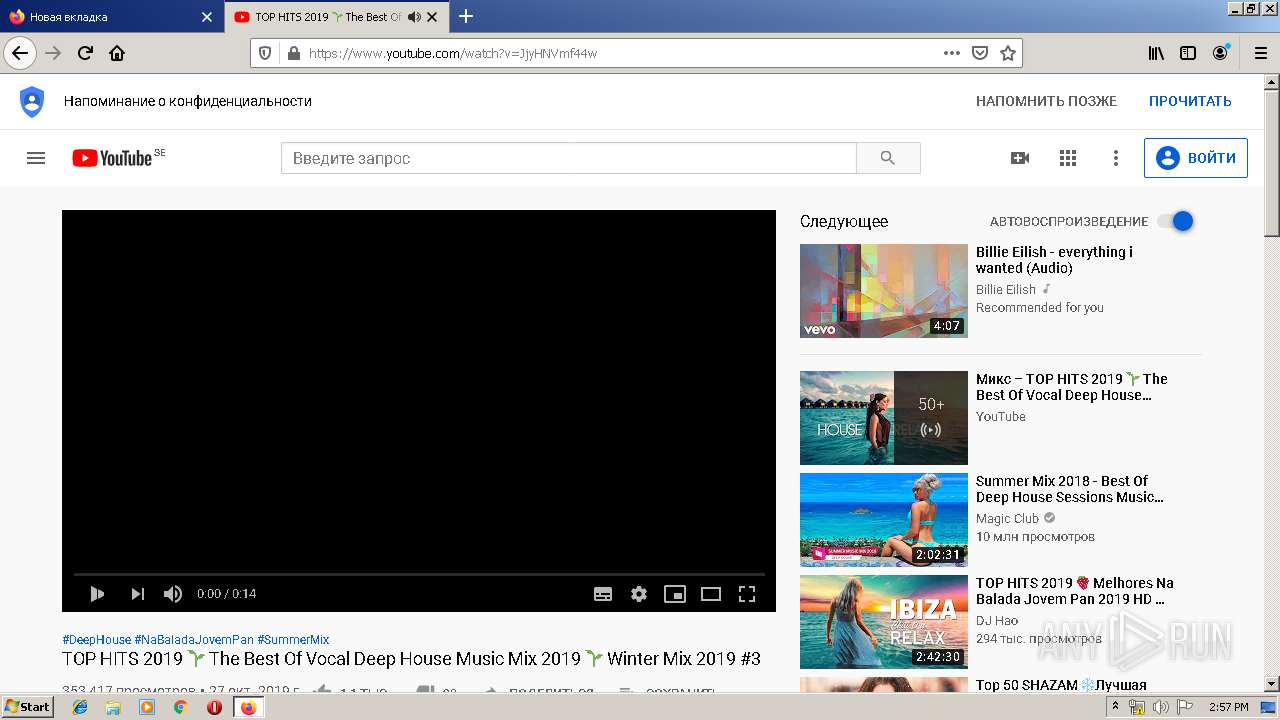Open the video player settings gear
The image size is (1280, 720).
[639, 594]
